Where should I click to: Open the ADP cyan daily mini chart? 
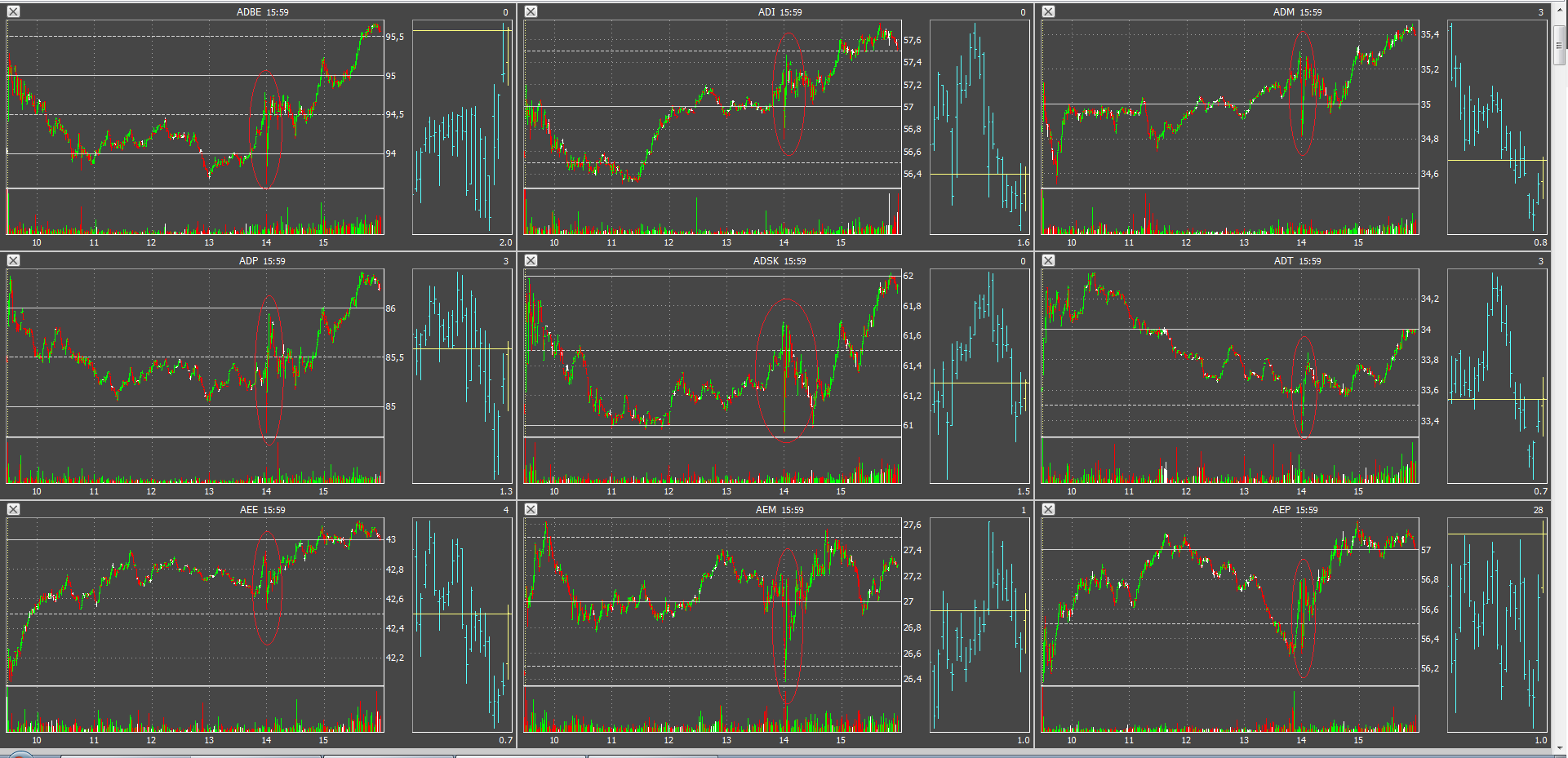coord(462,376)
